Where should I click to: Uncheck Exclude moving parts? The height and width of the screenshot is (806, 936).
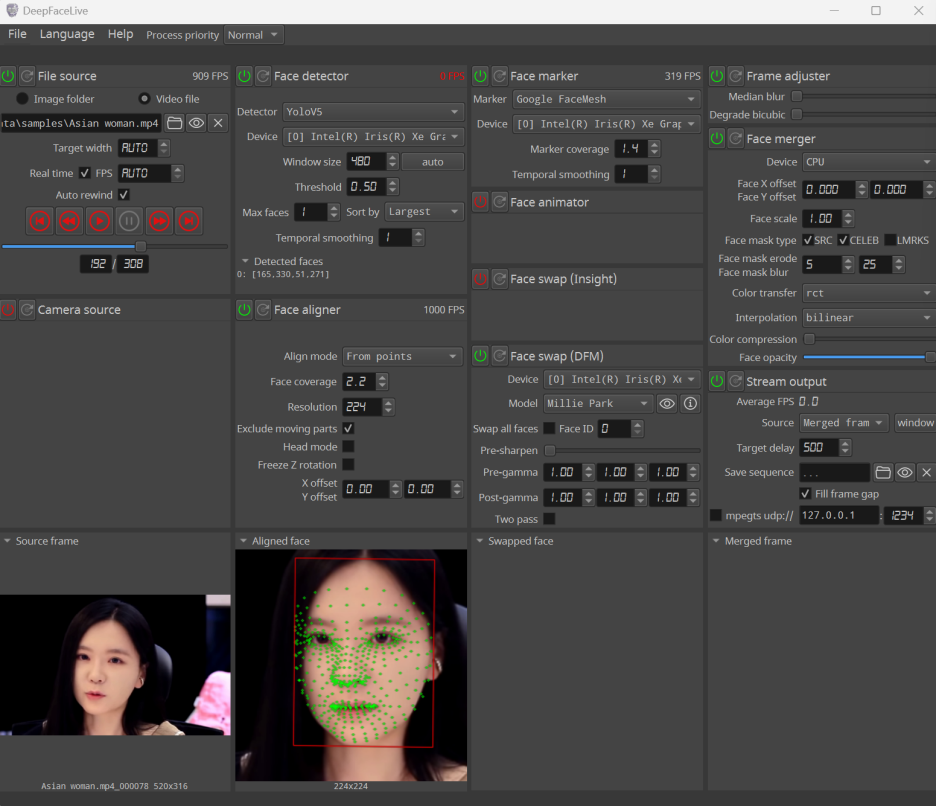pos(349,428)
